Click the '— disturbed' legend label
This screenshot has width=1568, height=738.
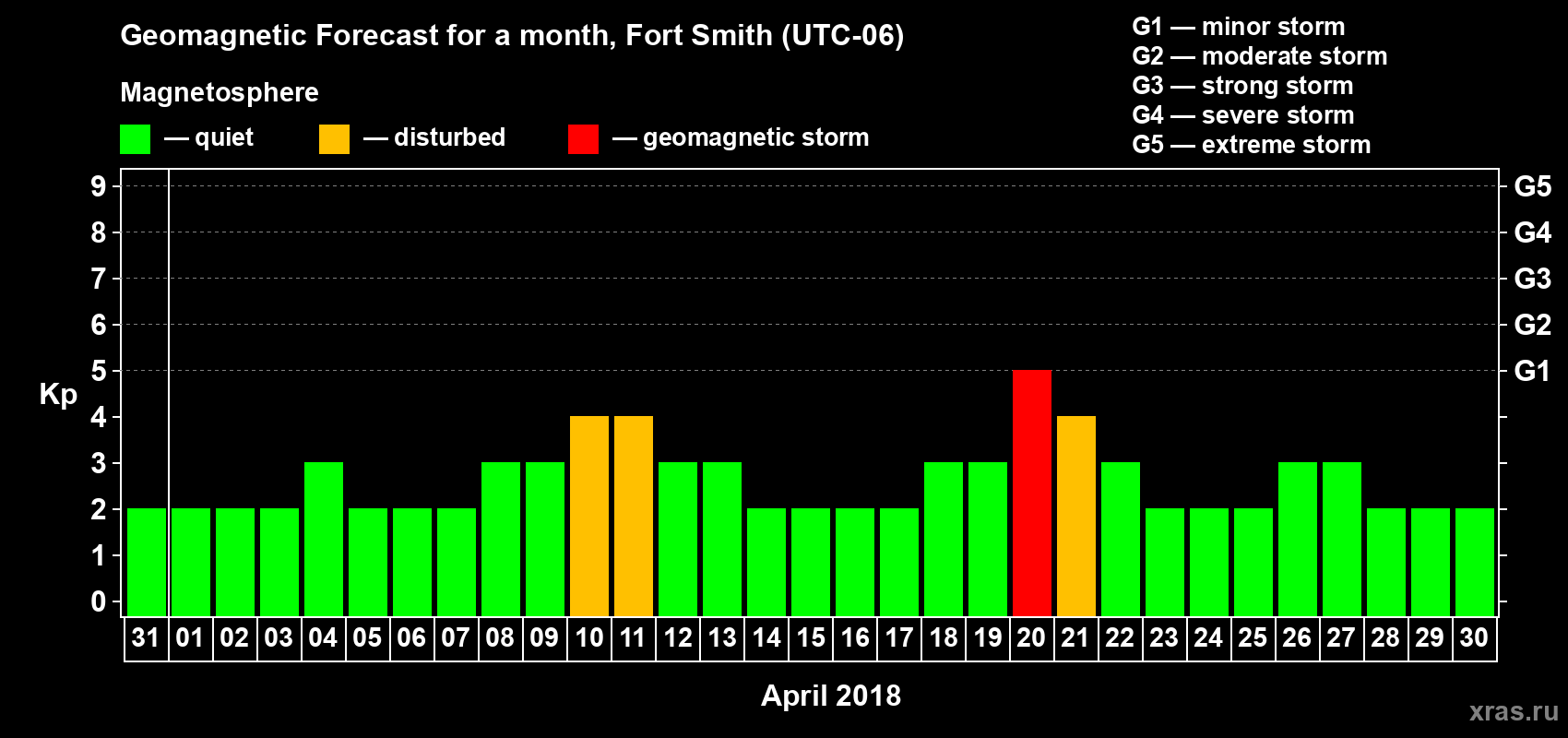434,137
